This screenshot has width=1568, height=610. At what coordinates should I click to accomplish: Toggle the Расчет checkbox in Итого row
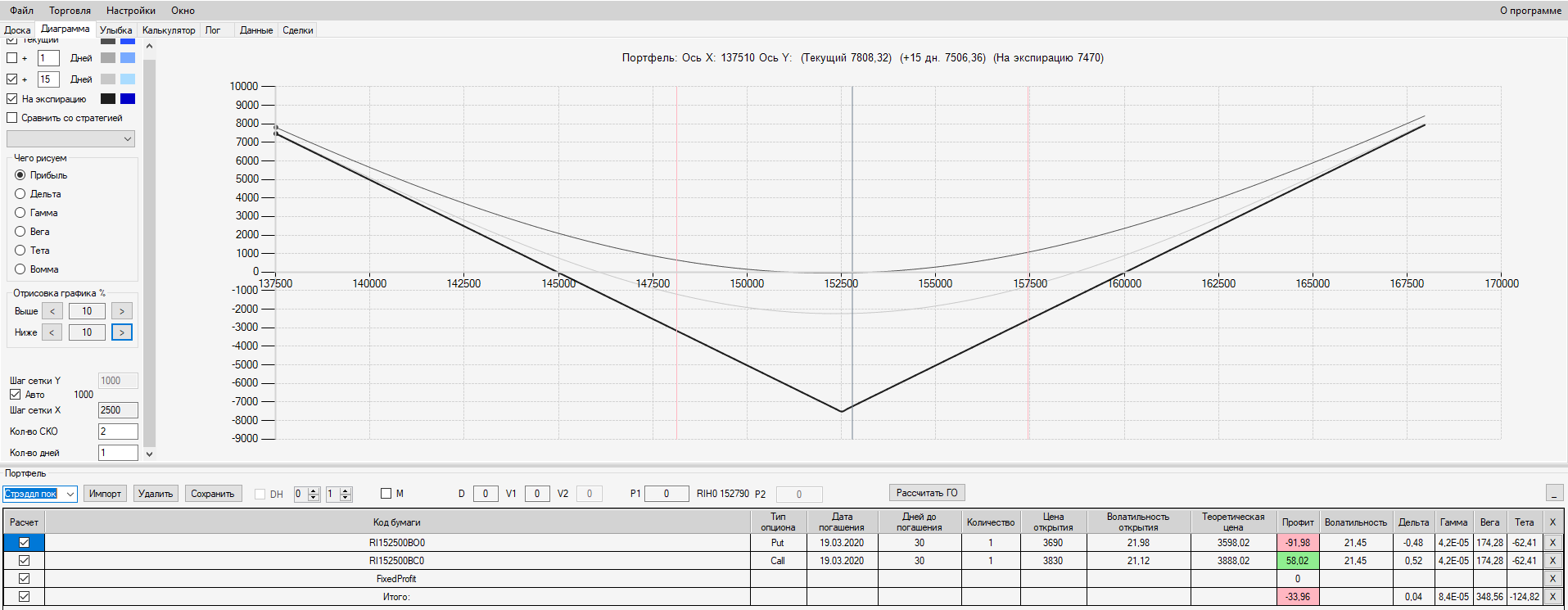pos(25,597)
